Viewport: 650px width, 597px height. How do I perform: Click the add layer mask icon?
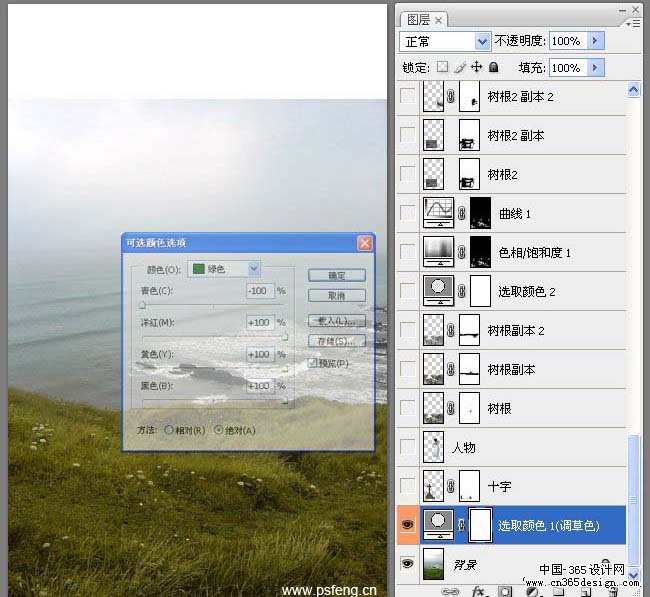click(505, 592)
